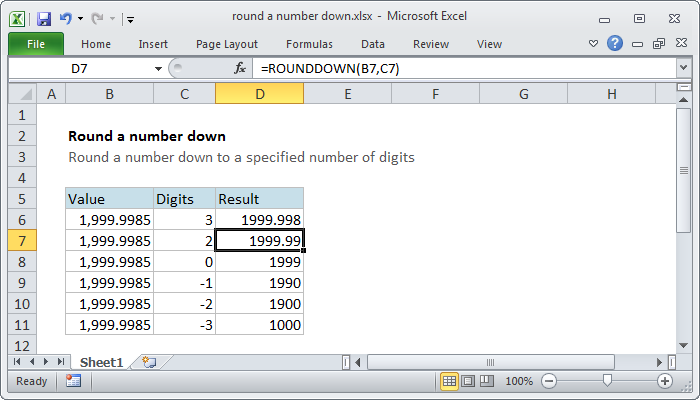The width and height of the screenshot is (700, 400).
Task: Switch to Page Layout view mode
Action: 469,381
